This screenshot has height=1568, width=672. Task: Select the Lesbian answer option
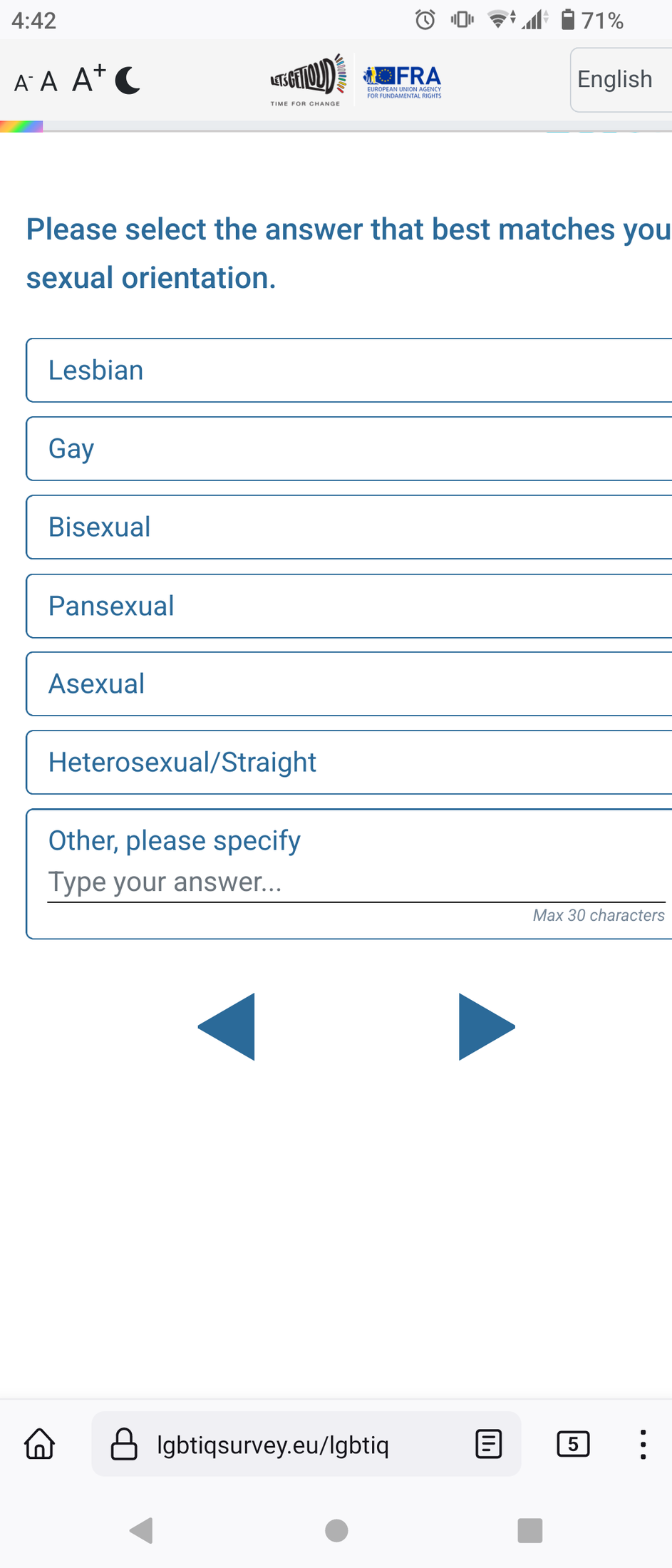click(349, 371)
